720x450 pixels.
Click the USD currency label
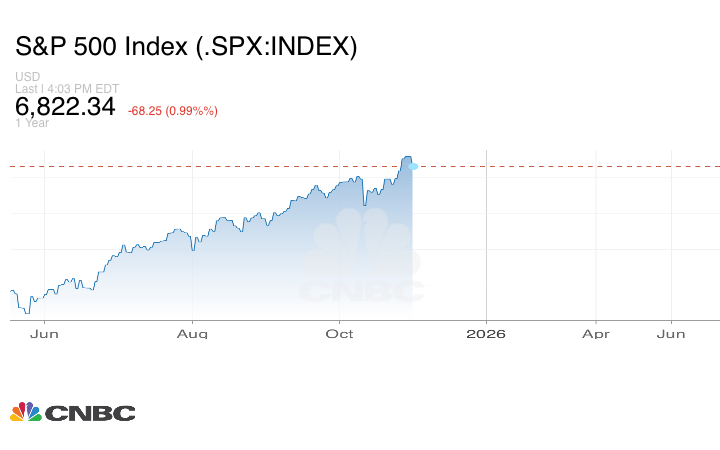(26, 77)
